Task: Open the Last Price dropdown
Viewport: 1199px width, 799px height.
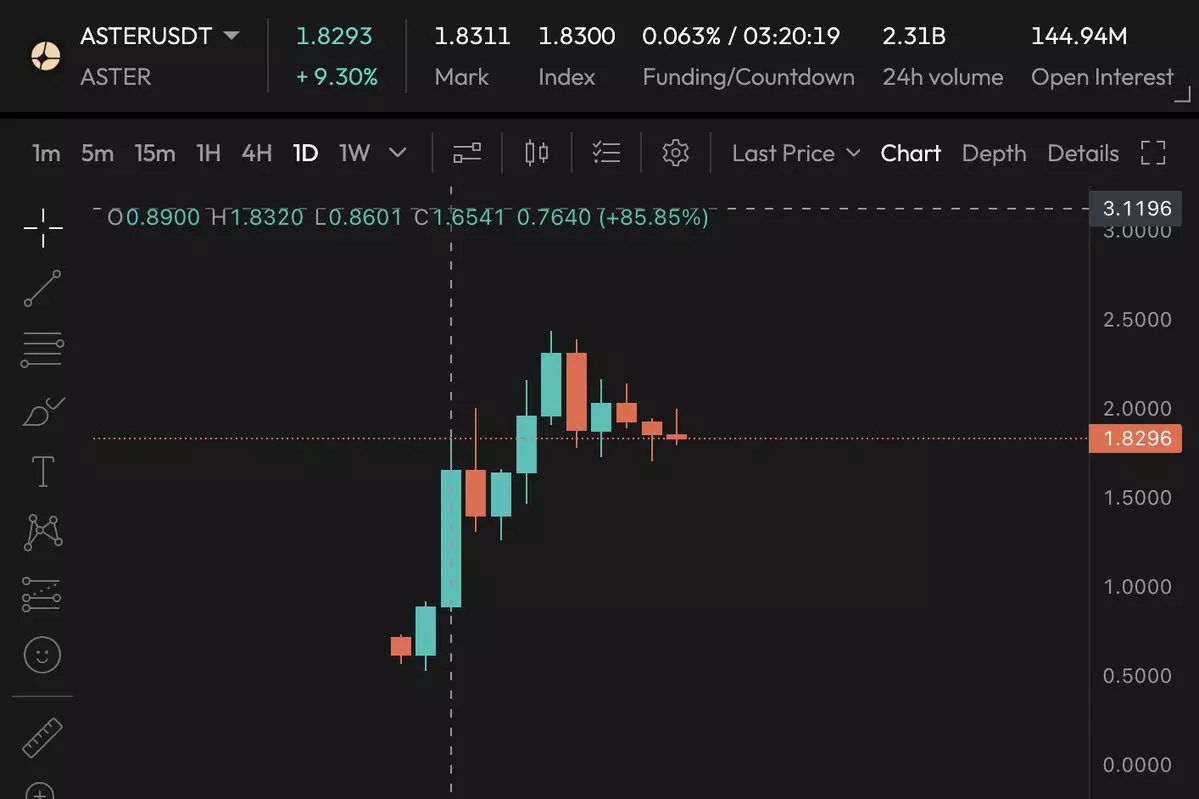Action: 796,153
